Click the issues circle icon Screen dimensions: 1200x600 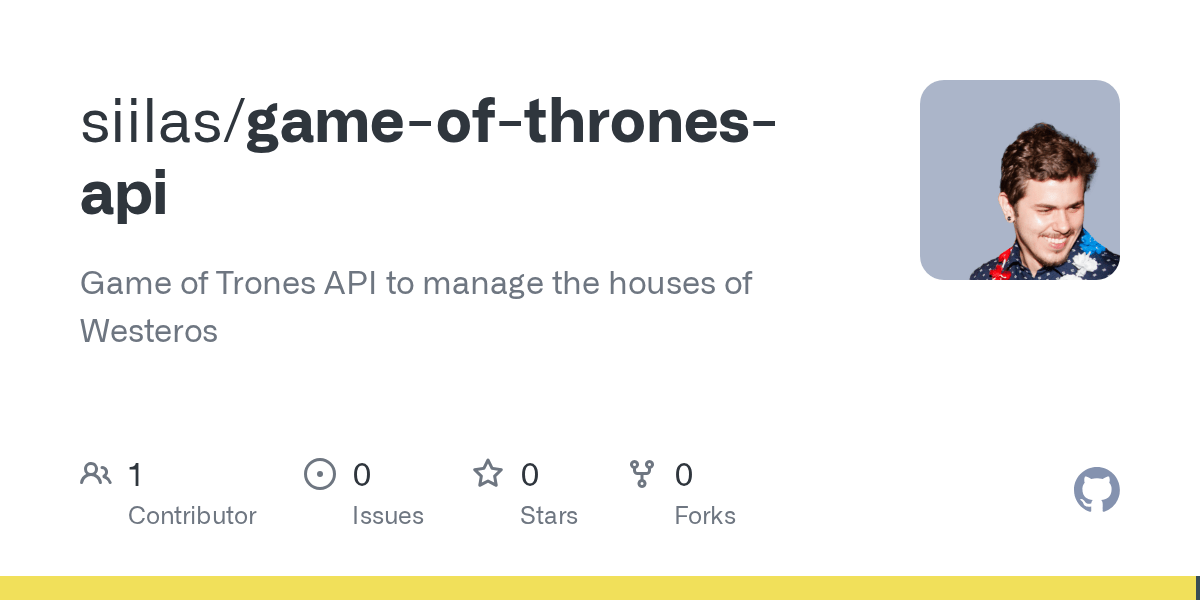tap(320, 474)
